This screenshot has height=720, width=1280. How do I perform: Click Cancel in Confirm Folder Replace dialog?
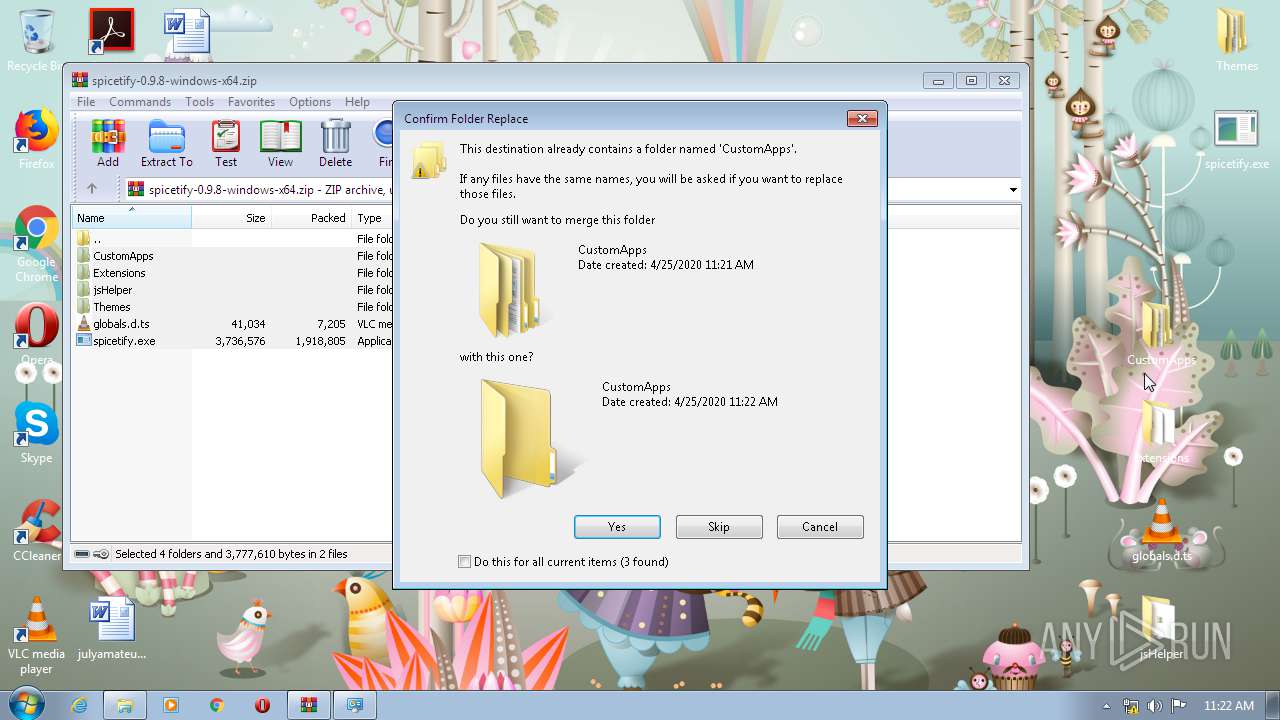tap(820, 527)
